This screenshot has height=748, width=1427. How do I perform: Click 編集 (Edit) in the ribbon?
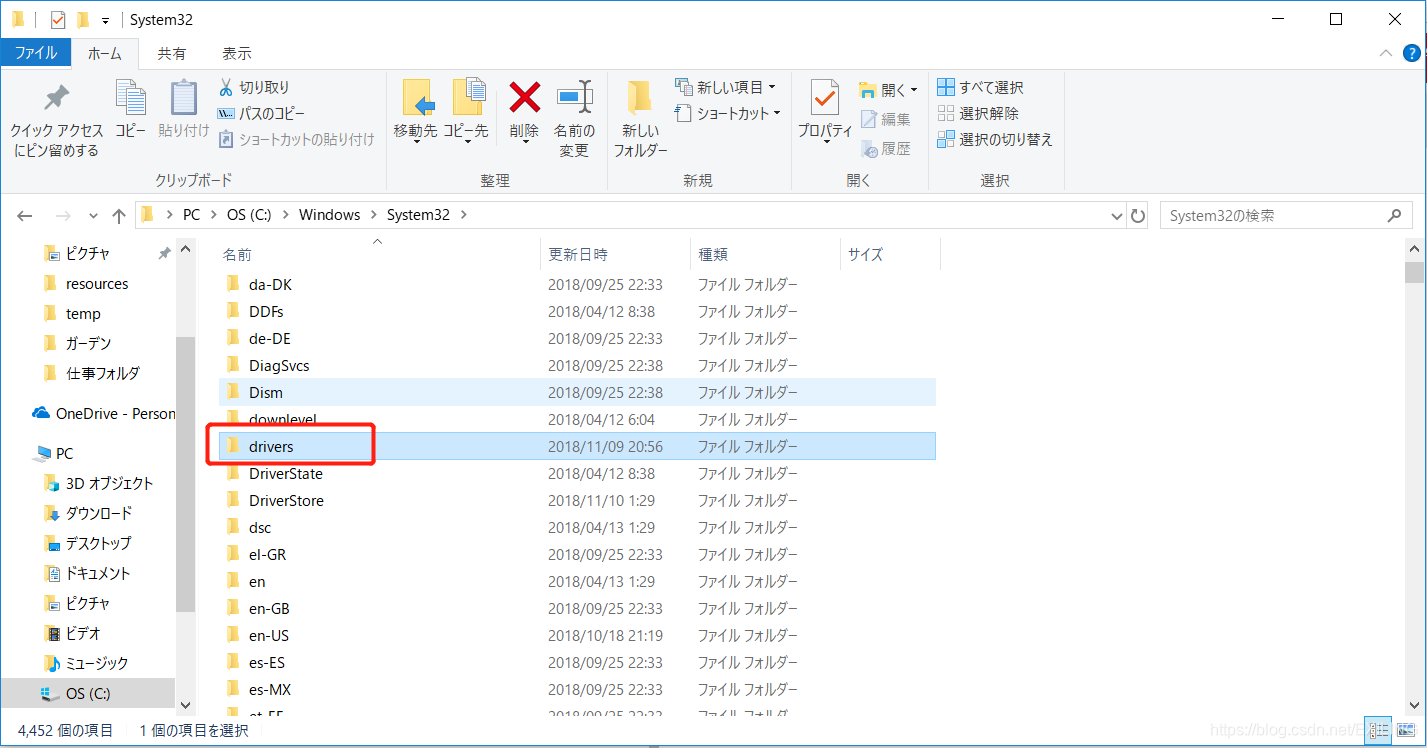[x=886, y=119]
